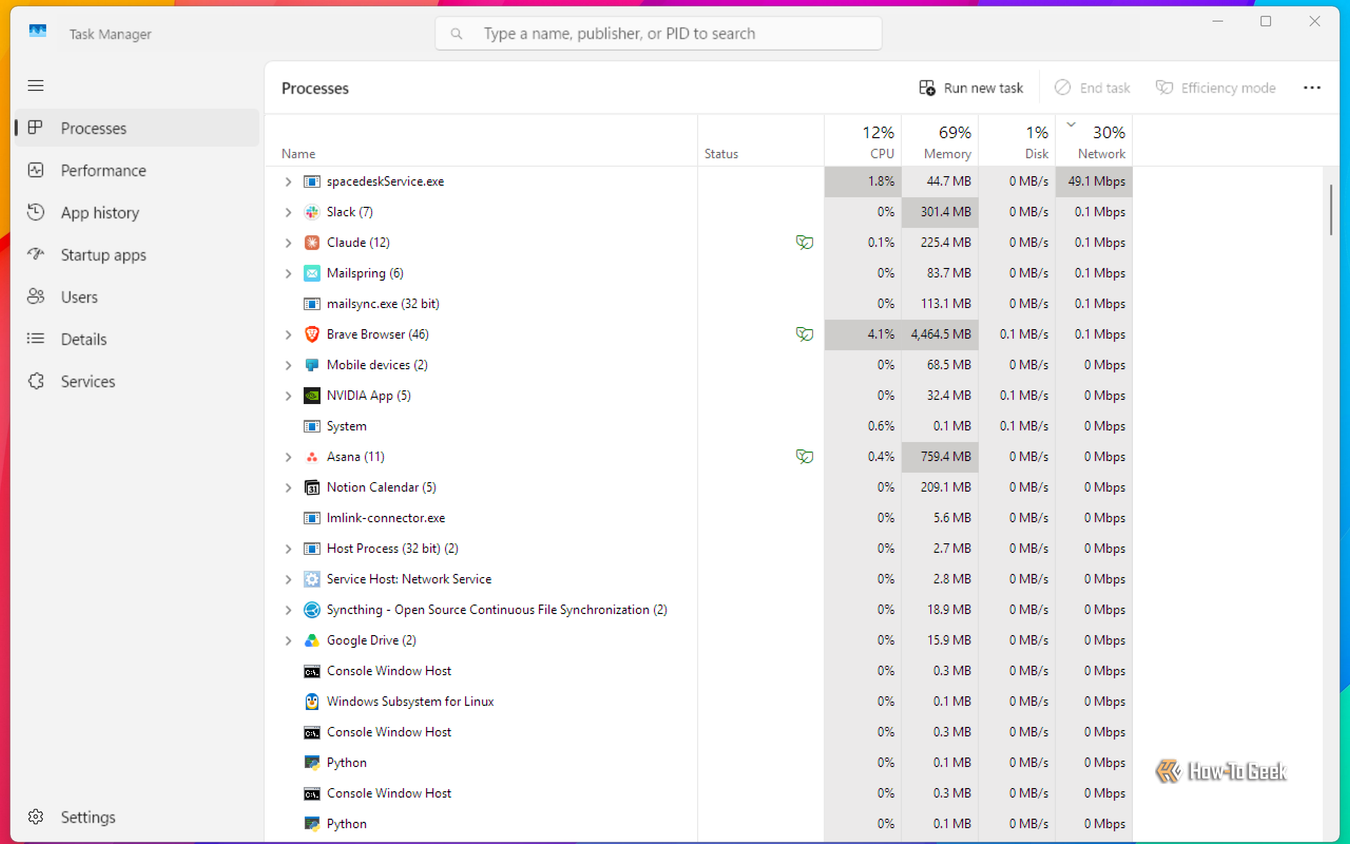The height and width of the screenshot is (844, 1350).
Task: Click the Syncthing process icon
Action: (x=312, y=610)
